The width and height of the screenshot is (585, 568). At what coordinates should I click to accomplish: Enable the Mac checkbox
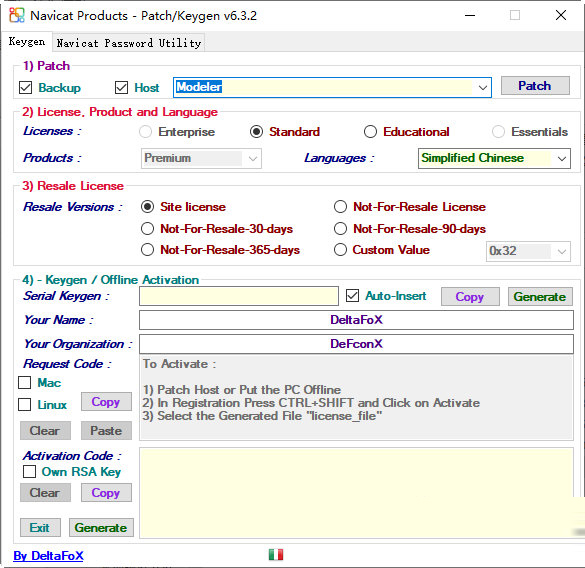click(25, 383)
